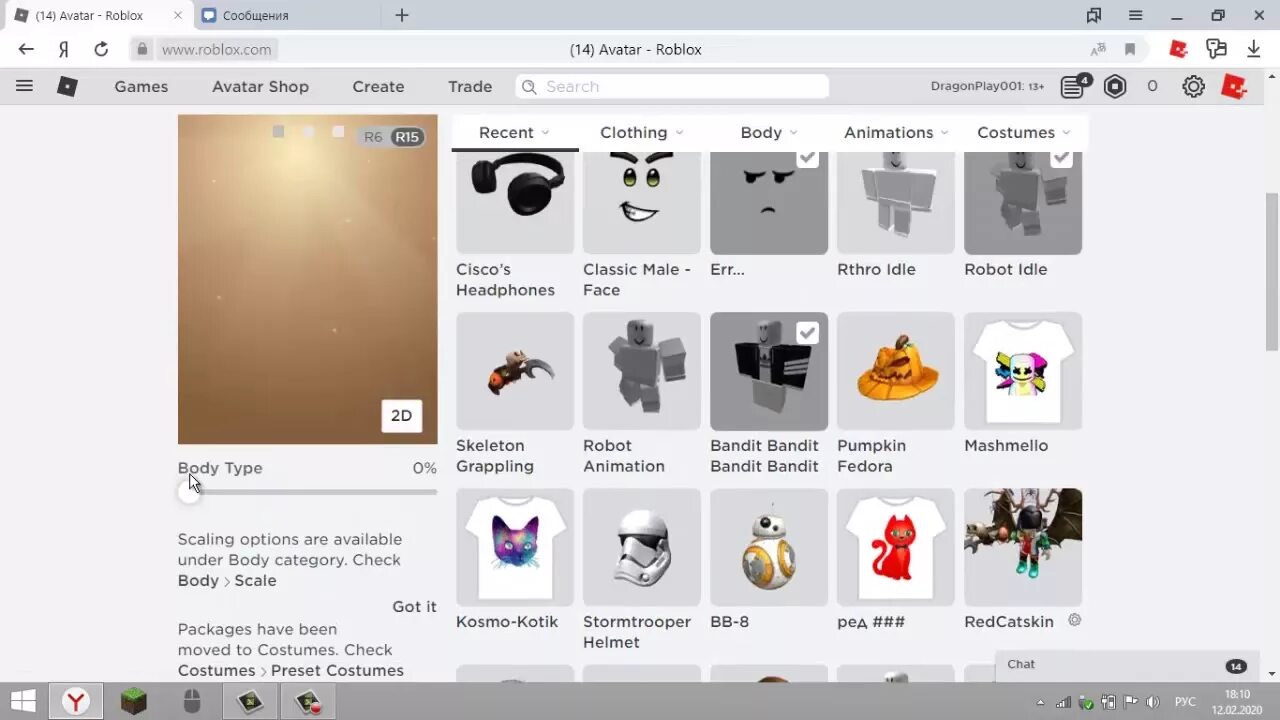Expand the Recent dropdown tab
The height and width of the screenshot is (720, 1280).
point(514,132)
